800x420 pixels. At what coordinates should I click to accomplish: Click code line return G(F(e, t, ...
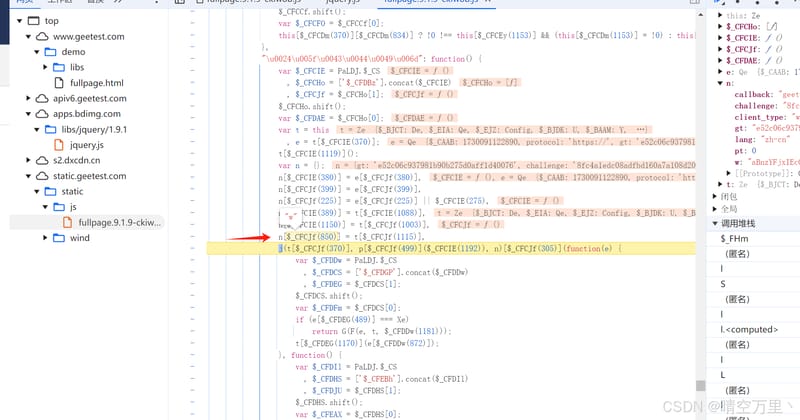pos(382,331)
